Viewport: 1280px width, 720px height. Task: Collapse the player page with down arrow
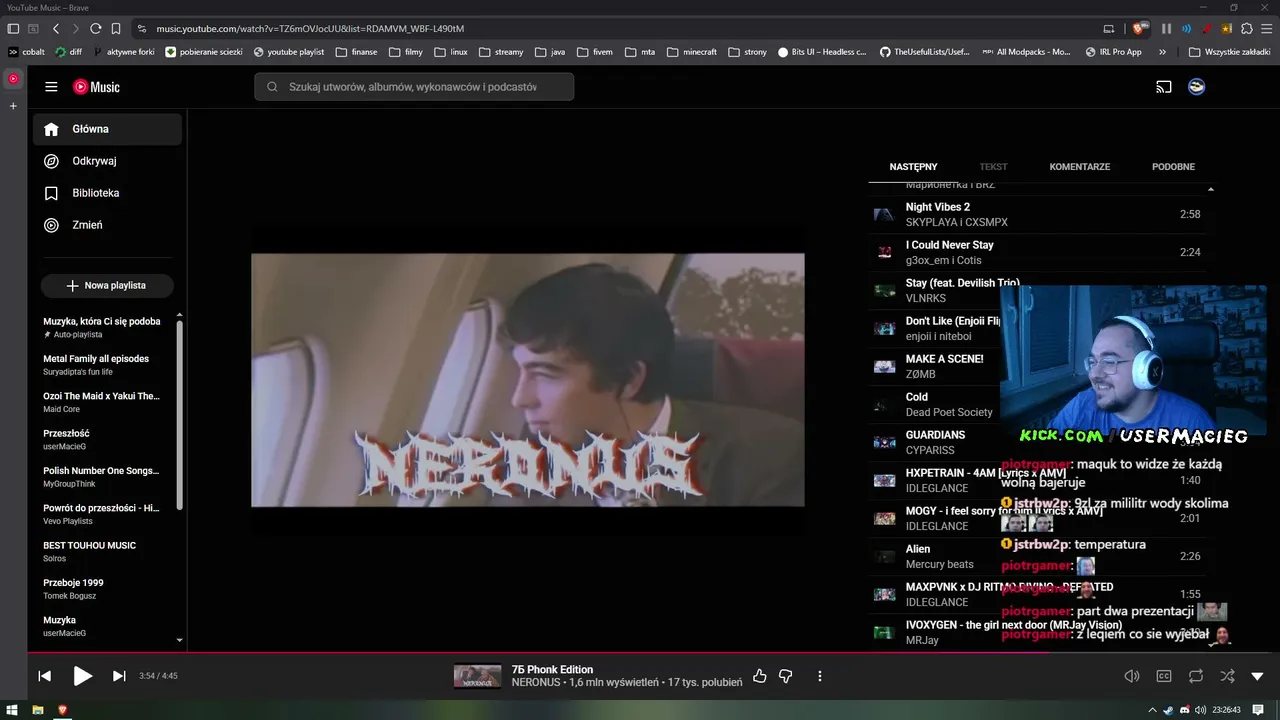[x=1258, y=676]
